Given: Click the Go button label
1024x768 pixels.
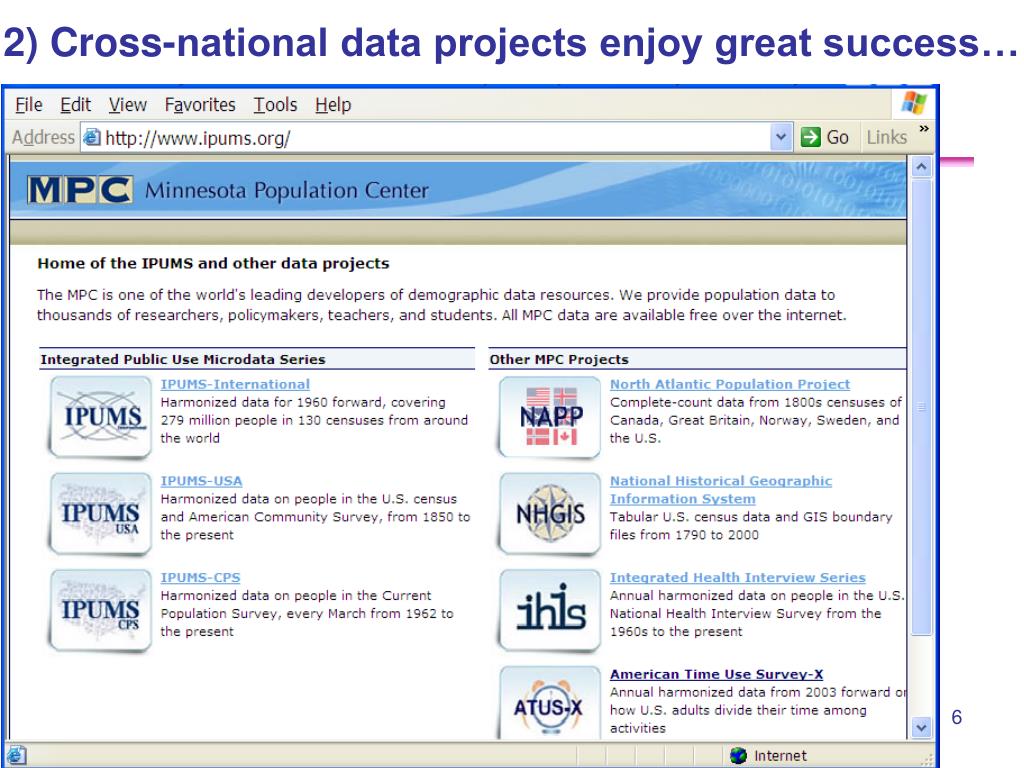Looking at the screenshot, I should point(837,137).
